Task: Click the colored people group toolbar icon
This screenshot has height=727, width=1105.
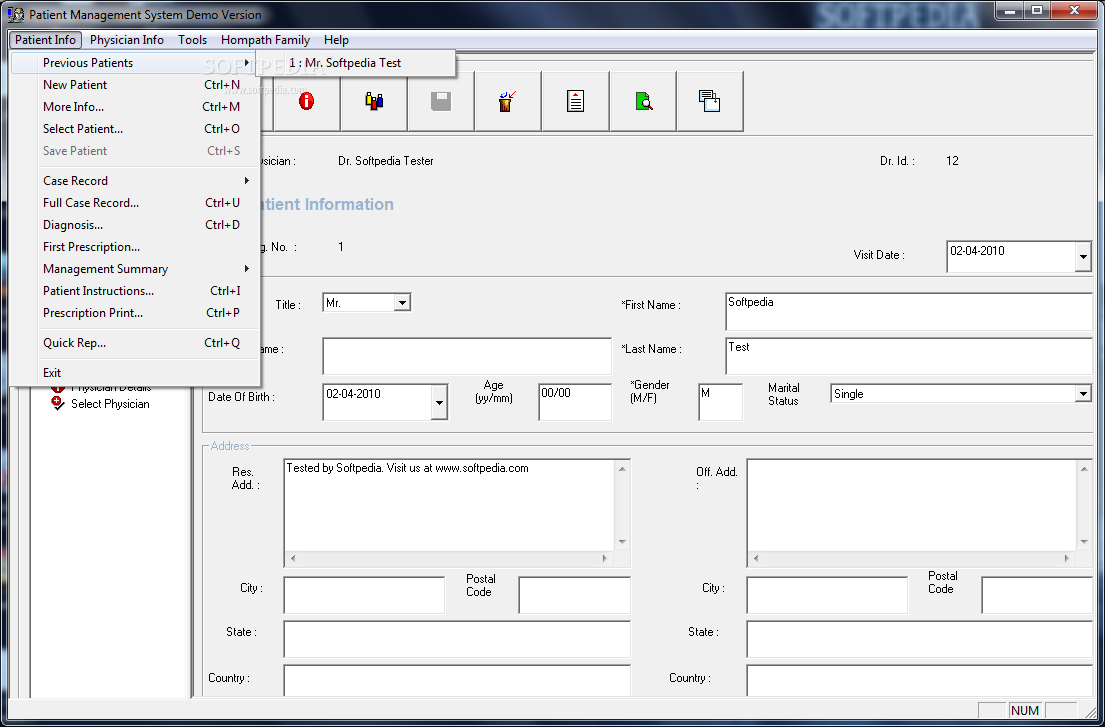Action: click(x=374, y=101)
